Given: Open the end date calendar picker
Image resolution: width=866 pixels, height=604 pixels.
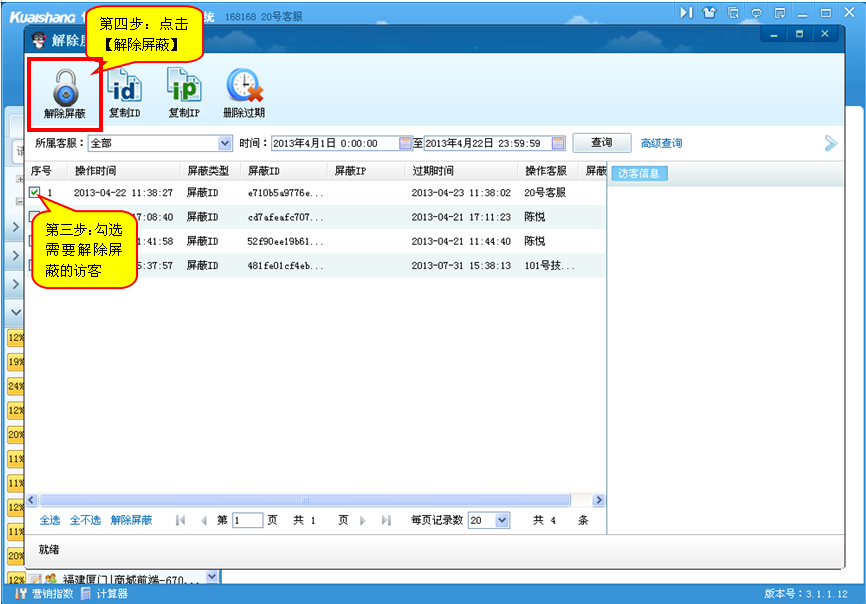Looking at the screenshot, I should coord(558,143).
